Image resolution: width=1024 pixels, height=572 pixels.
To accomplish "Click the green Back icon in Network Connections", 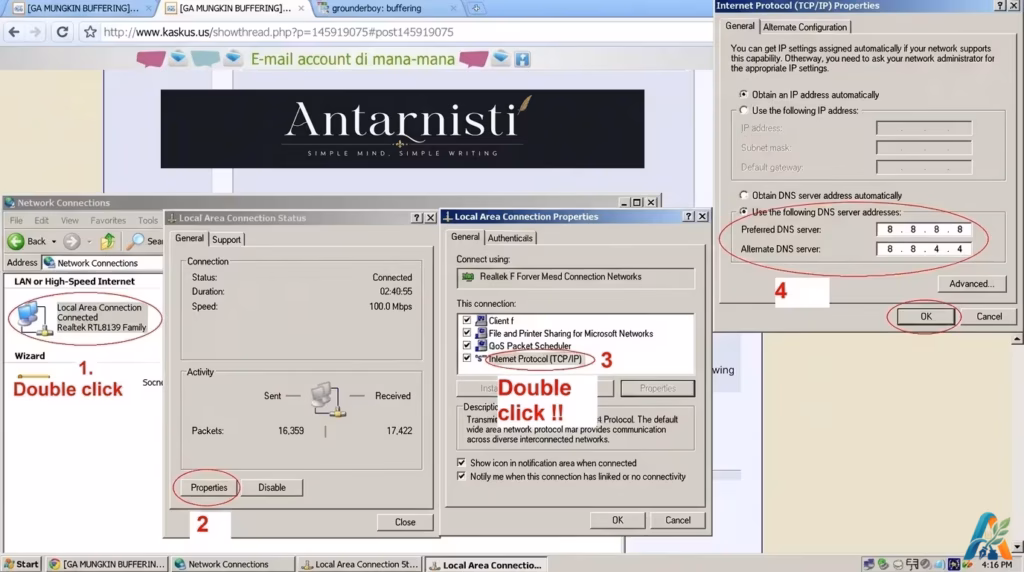I will pyautogui.click(x=16, y=241).
